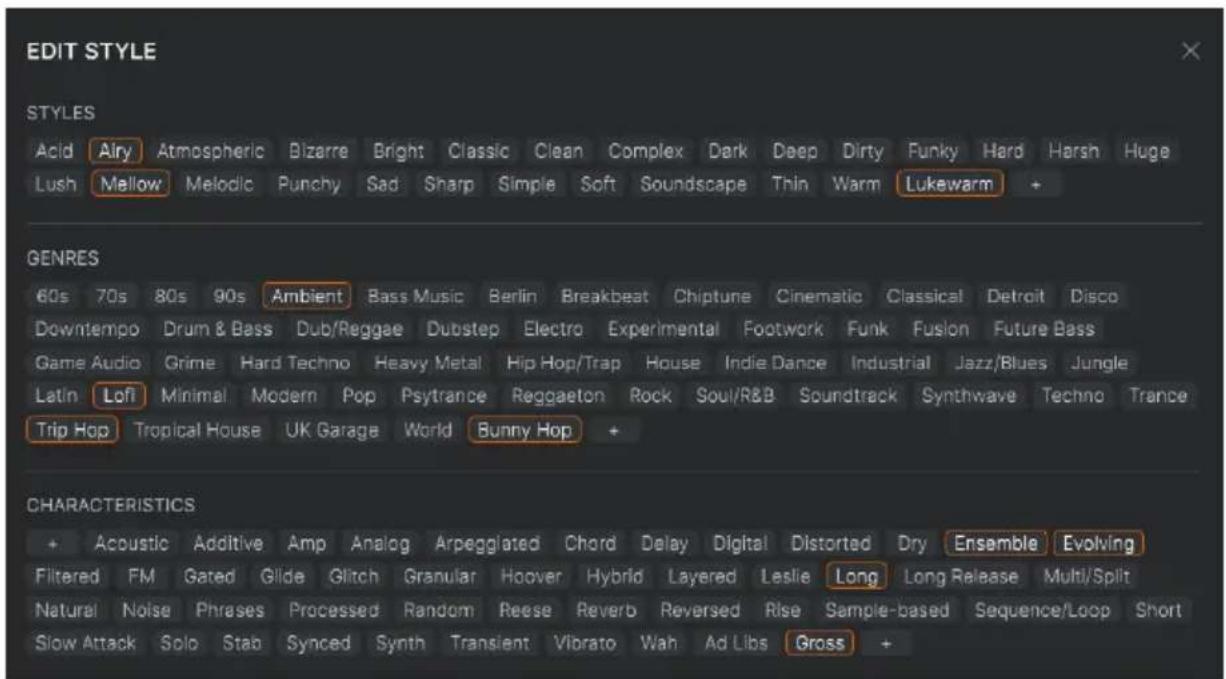Deselect the Bunny Hop genre tag
This screenshot has height=679, width=1226.
[525, 430]
